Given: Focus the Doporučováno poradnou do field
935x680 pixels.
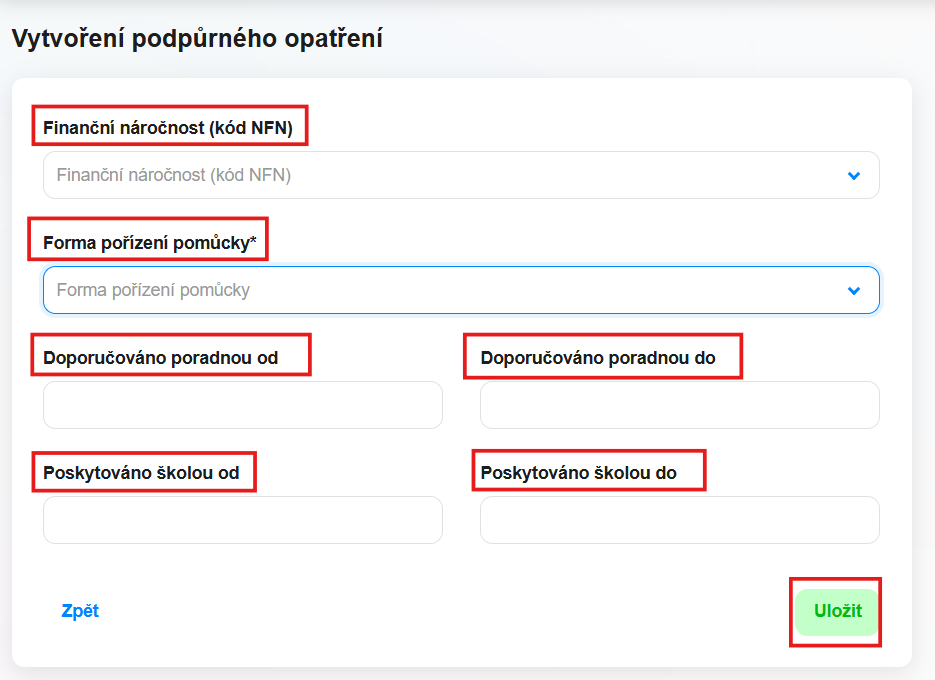Looking at the screenshot, I should [x=680, y=405].
